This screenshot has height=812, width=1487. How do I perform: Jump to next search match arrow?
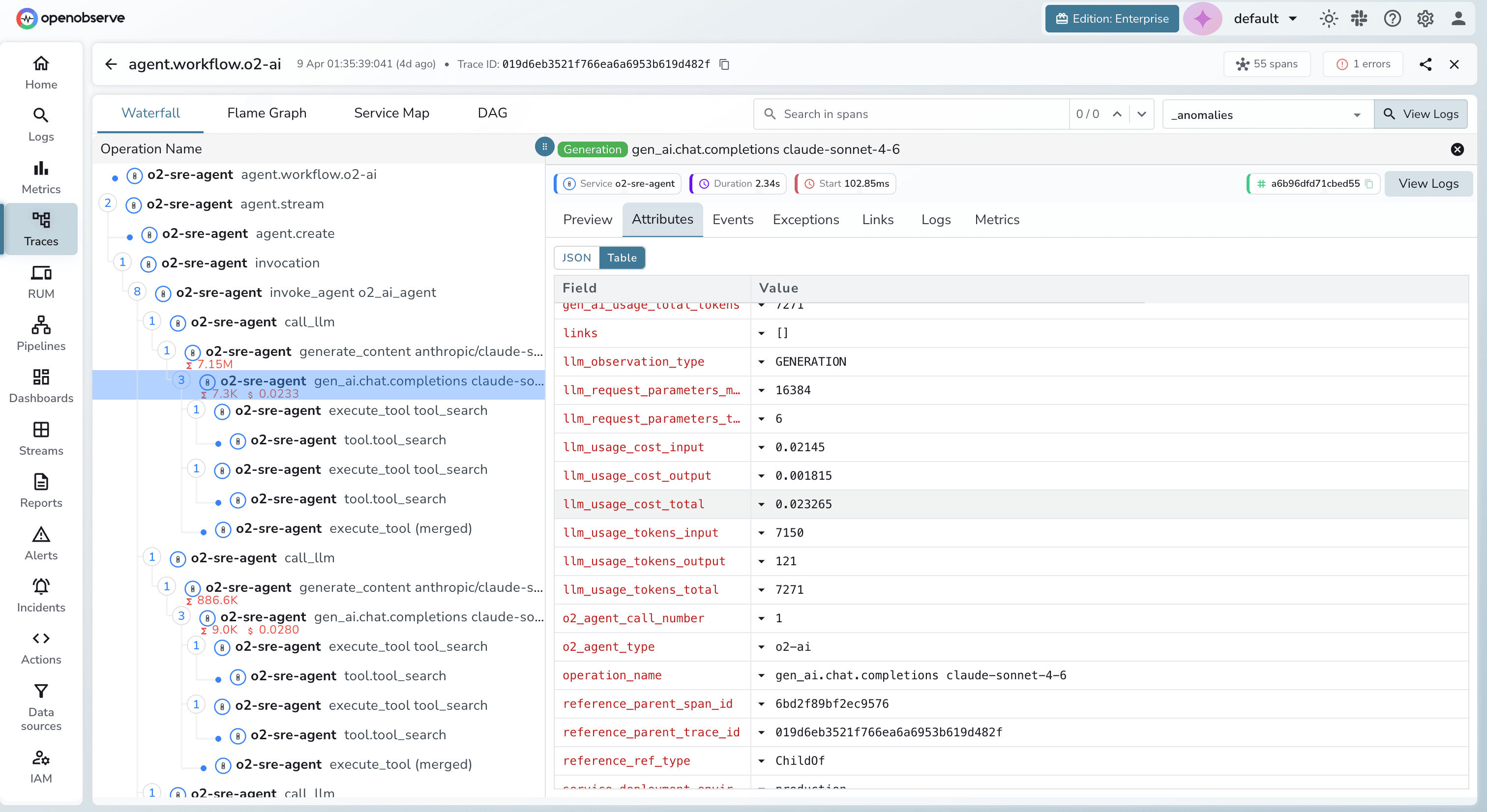(1141, 114)
